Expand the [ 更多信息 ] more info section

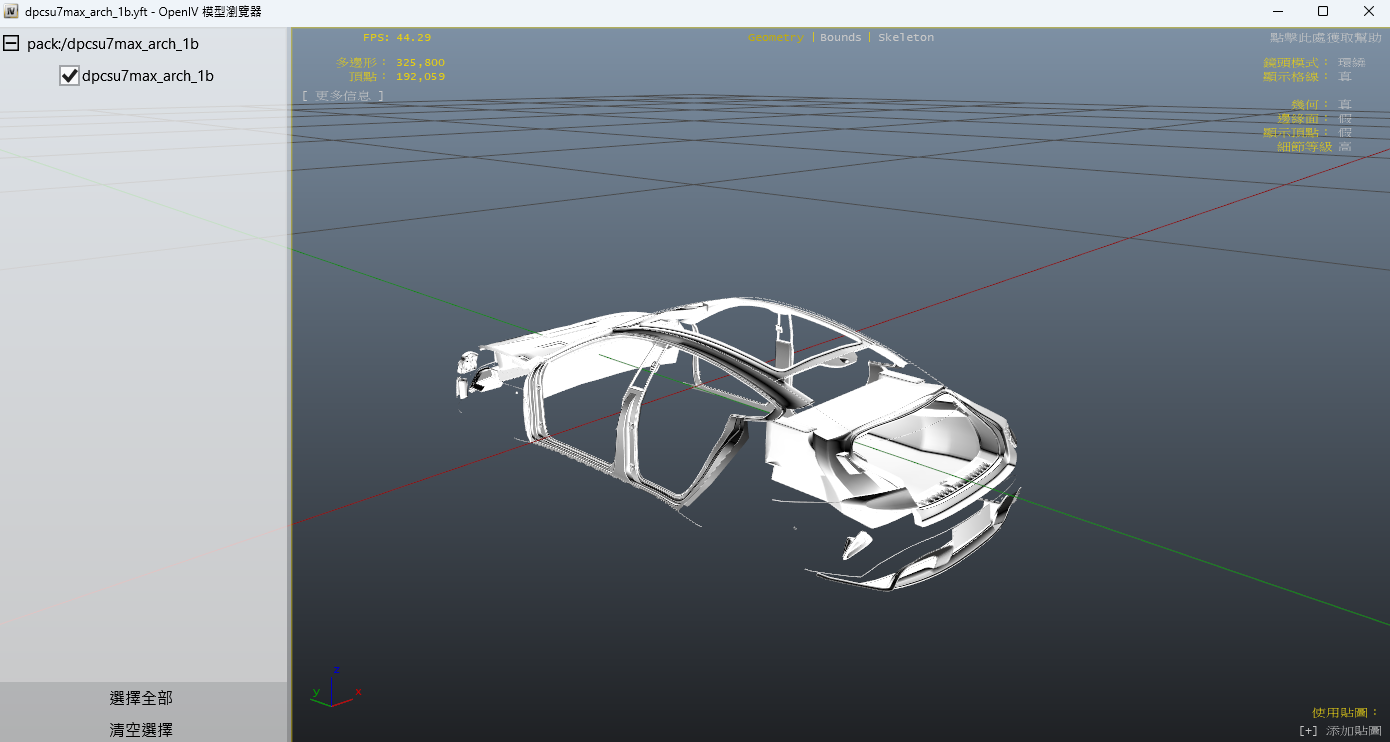point(342,96)
